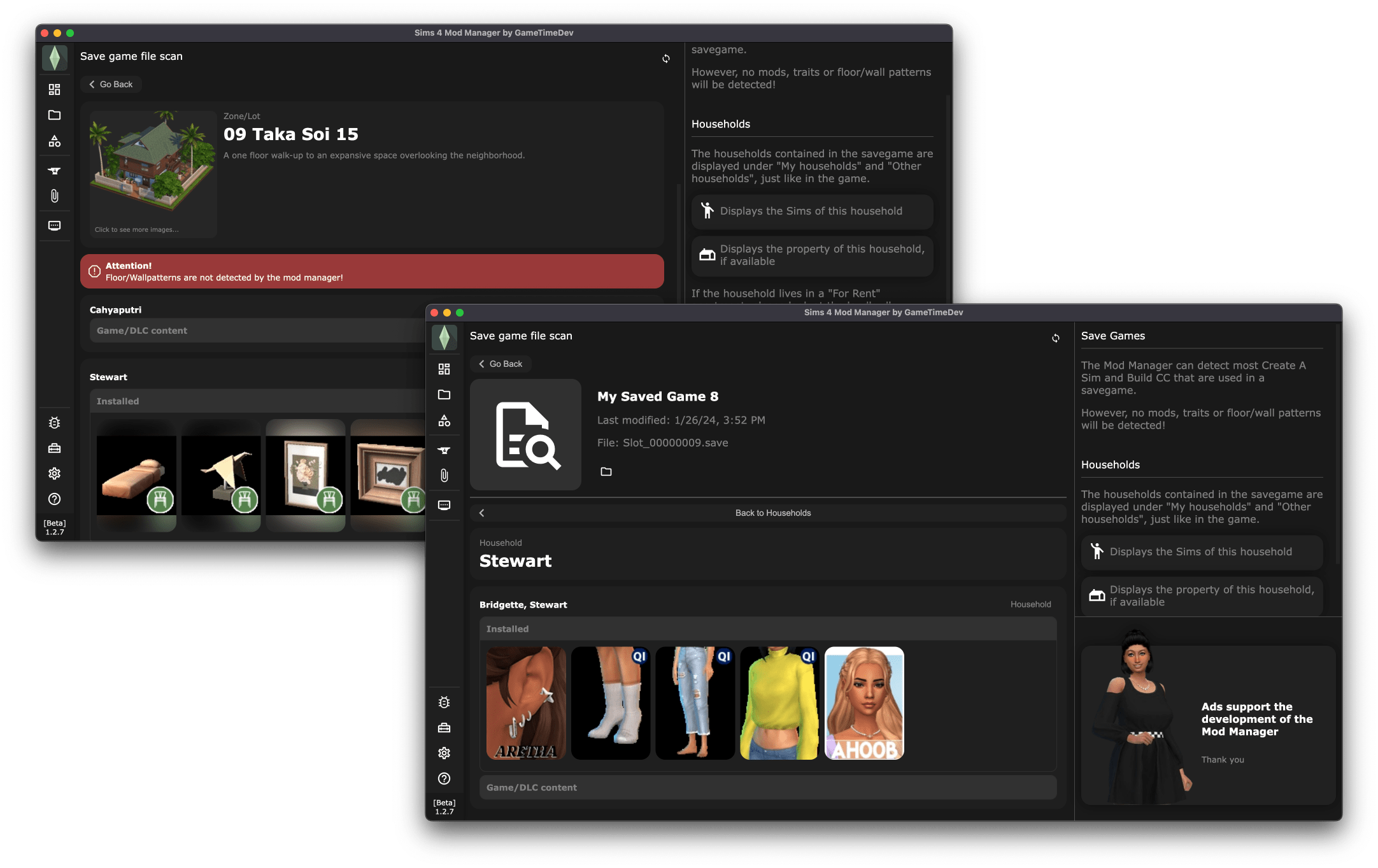Refresh scan in front window
The image size is (1378, 868).
tap(1055, 338)
